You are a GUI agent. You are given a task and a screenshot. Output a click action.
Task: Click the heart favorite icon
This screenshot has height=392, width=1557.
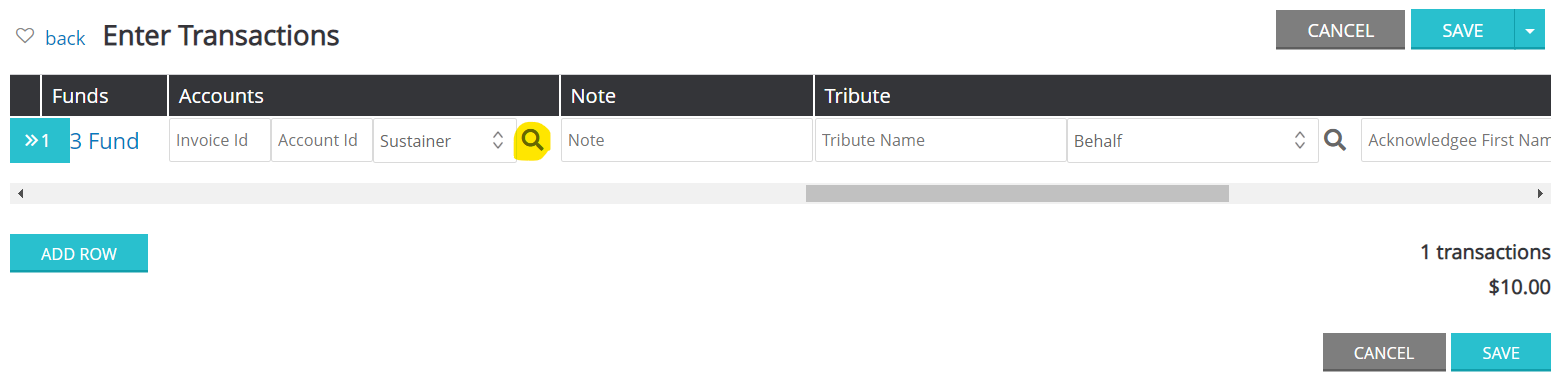tap(25, 36)
